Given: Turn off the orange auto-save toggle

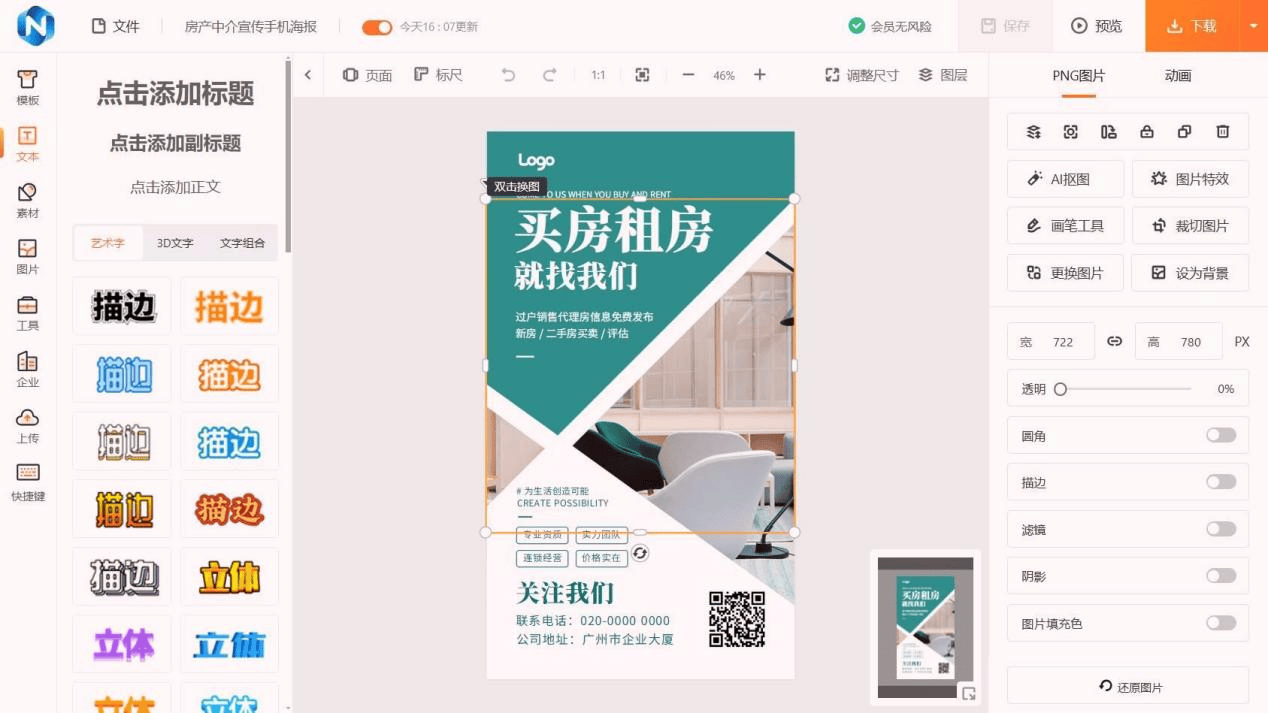Looking at the screenshot, I should click(x=377, y=27).
